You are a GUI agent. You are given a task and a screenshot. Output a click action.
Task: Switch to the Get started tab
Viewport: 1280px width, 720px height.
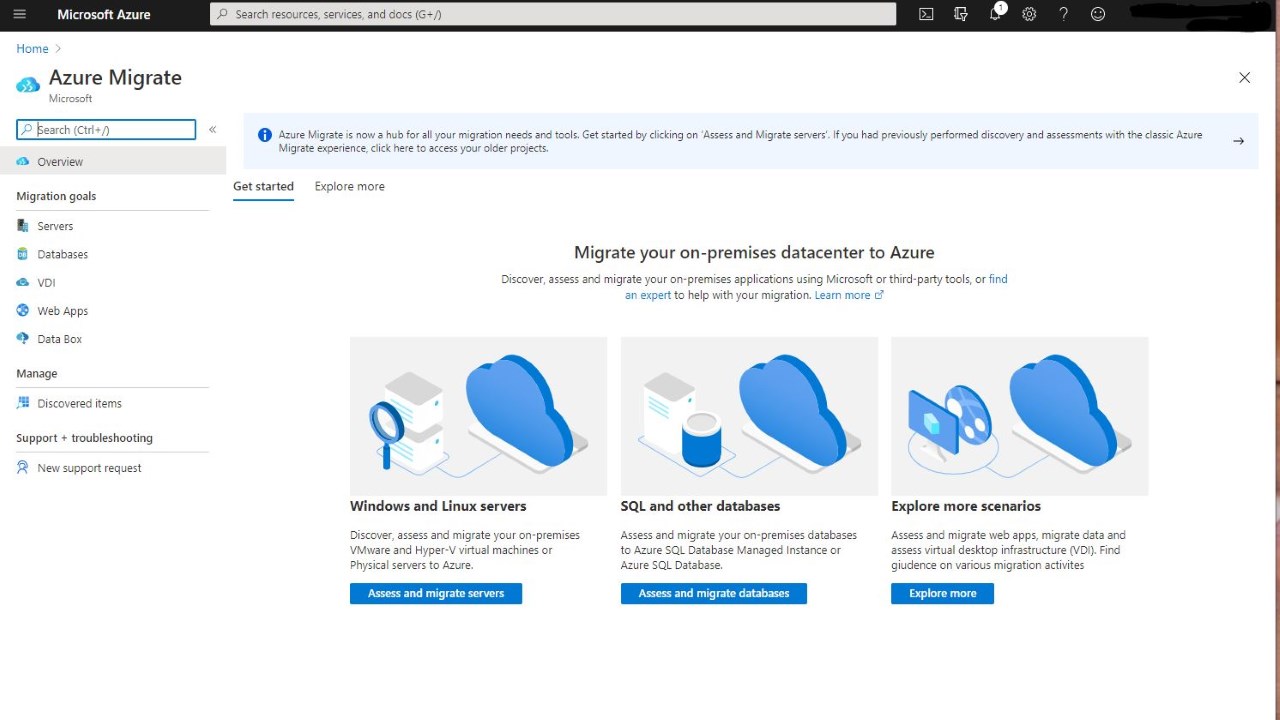[x=263, y=186]
